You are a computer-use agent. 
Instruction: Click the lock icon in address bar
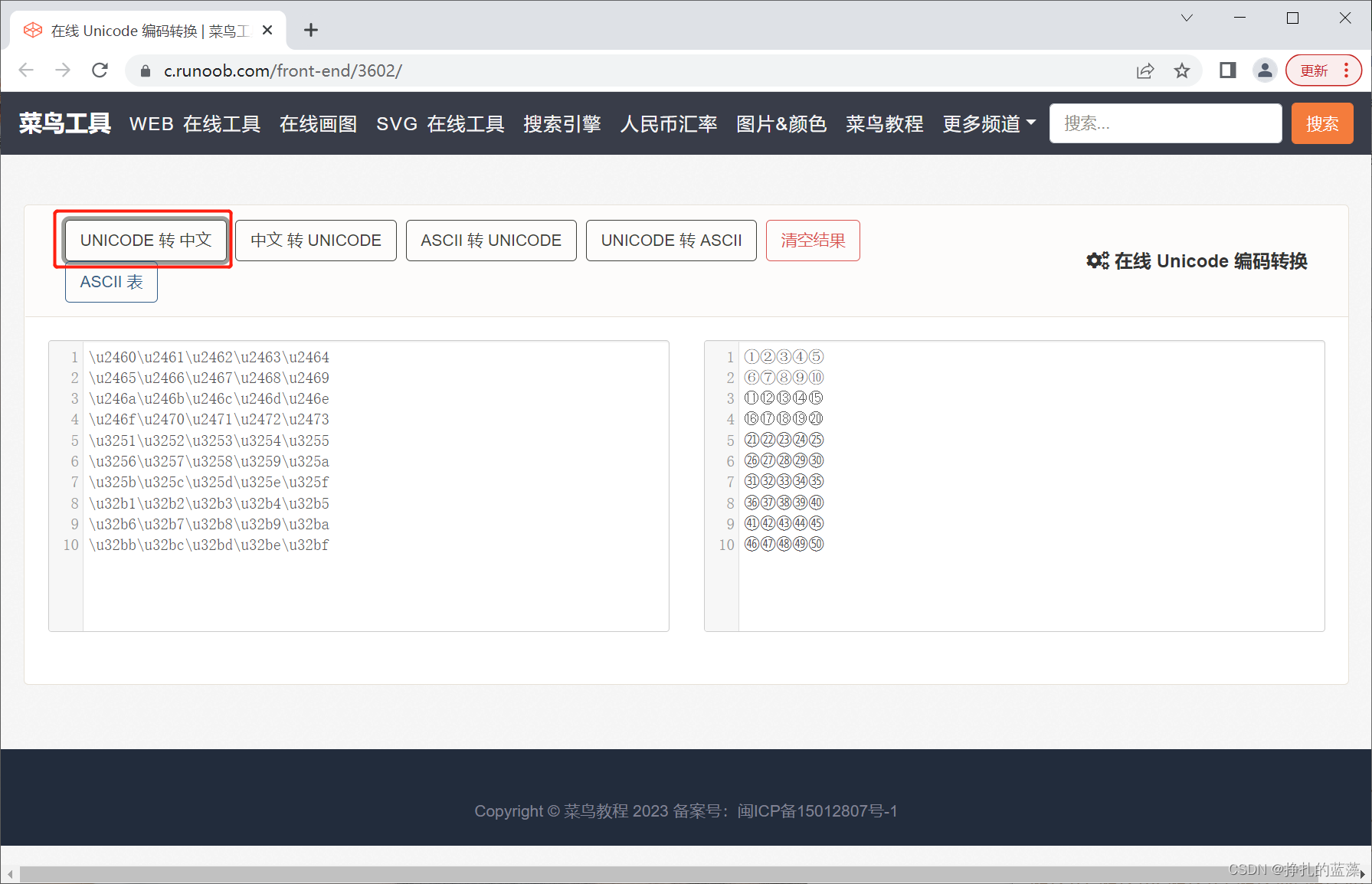click(146, 71)
